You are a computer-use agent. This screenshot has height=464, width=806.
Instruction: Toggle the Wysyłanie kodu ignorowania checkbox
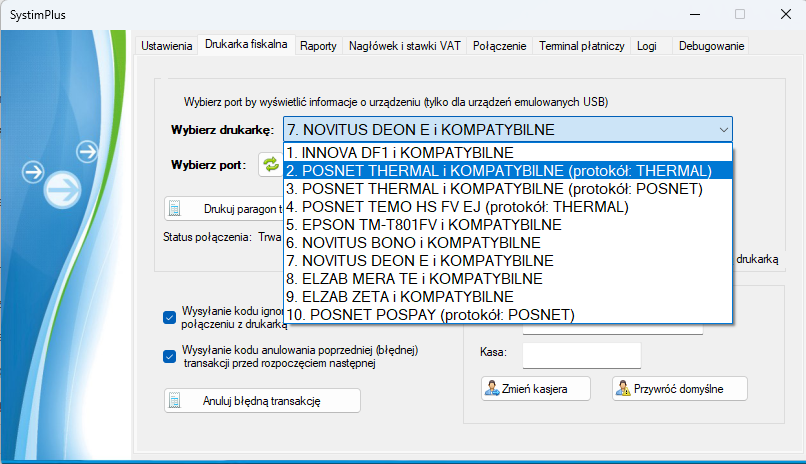tap(169, 318)
